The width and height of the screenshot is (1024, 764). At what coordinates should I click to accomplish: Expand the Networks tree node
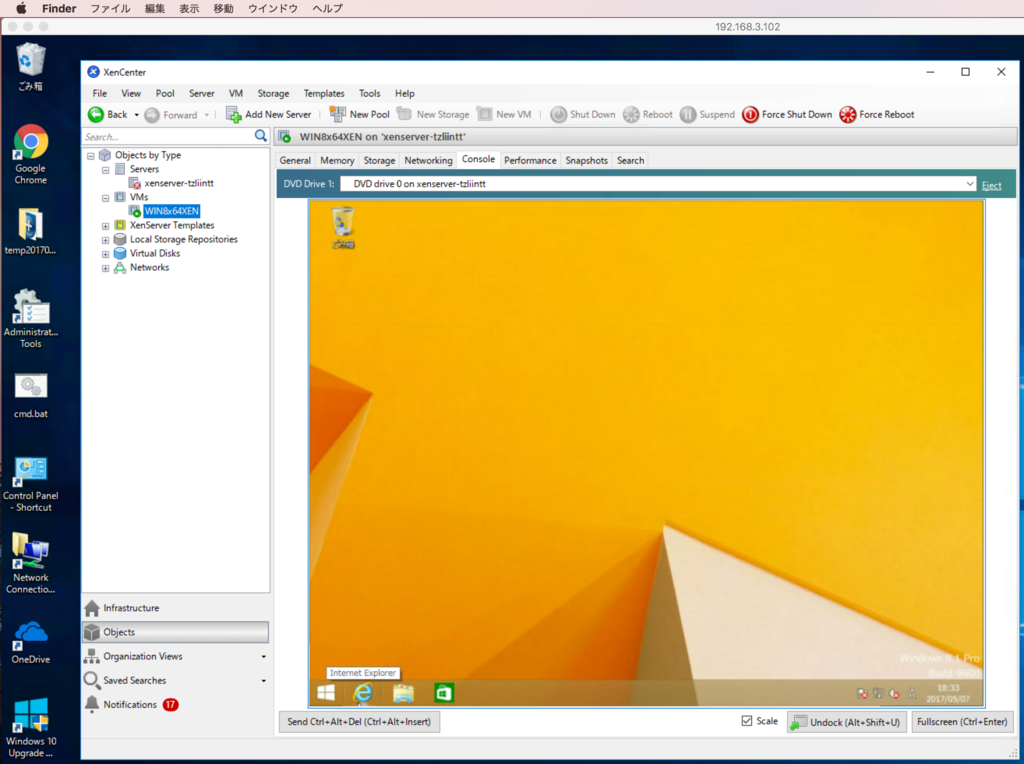105,268
